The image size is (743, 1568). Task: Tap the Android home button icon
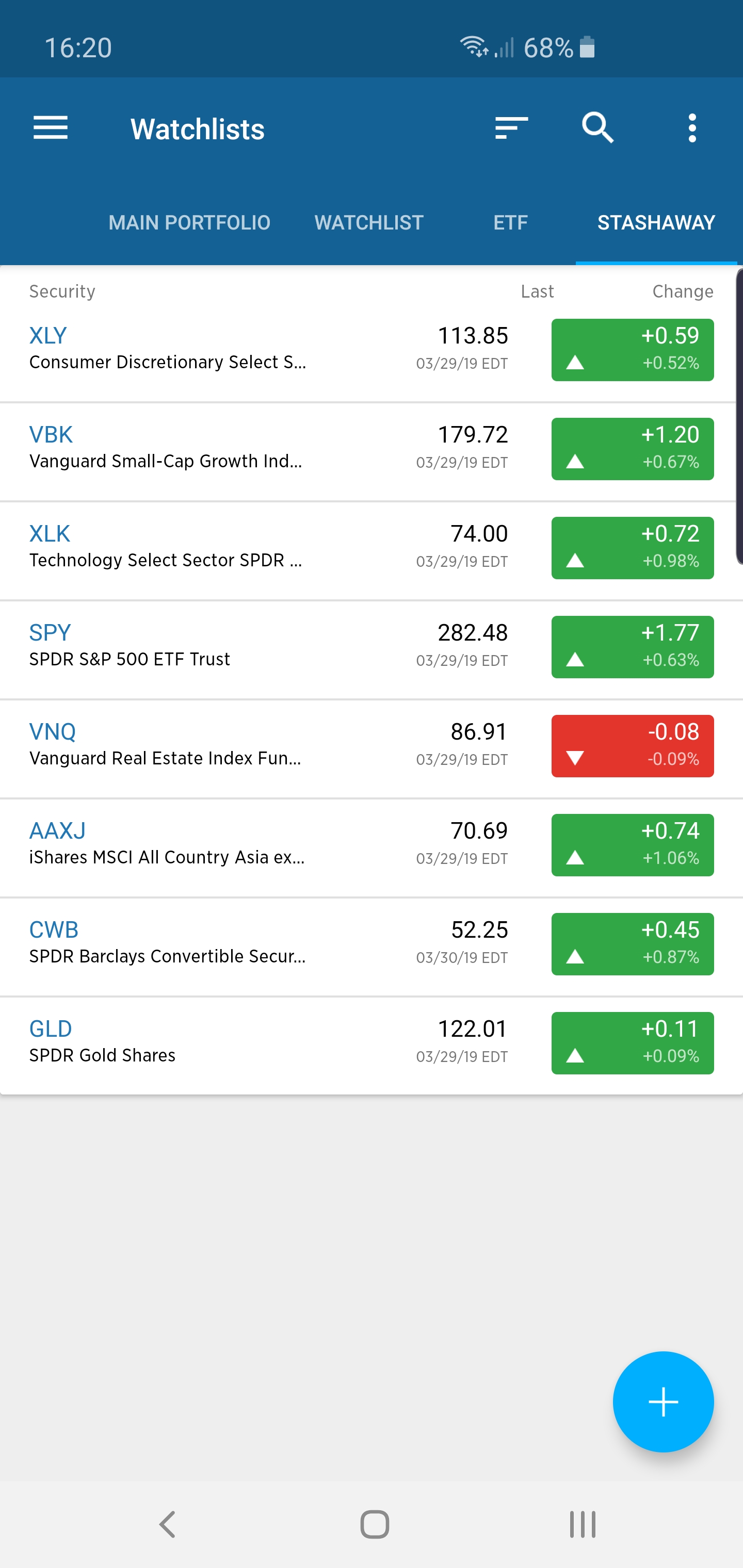[x=375, y=1524]
